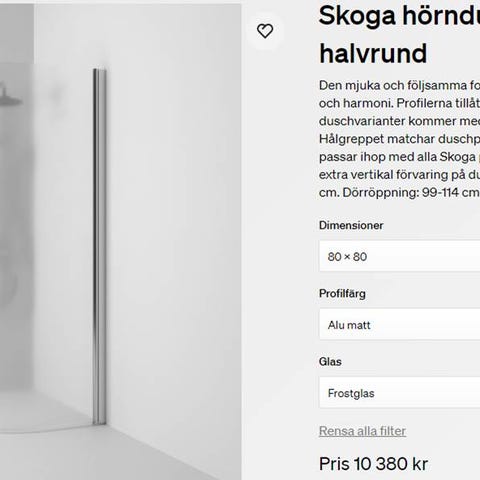Viewport: 480px width, 480px height.
Task: Click the shower head in the product photo
Action: tap(10, 97)
